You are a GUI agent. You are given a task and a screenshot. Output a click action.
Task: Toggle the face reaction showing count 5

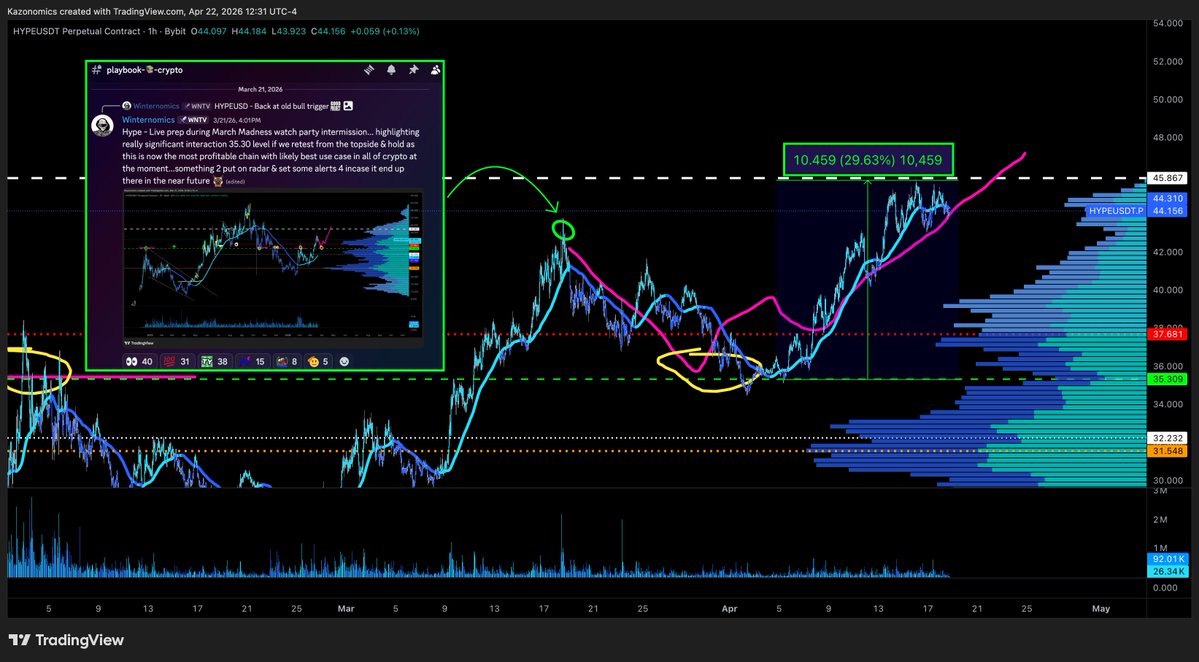click(317, 362)
